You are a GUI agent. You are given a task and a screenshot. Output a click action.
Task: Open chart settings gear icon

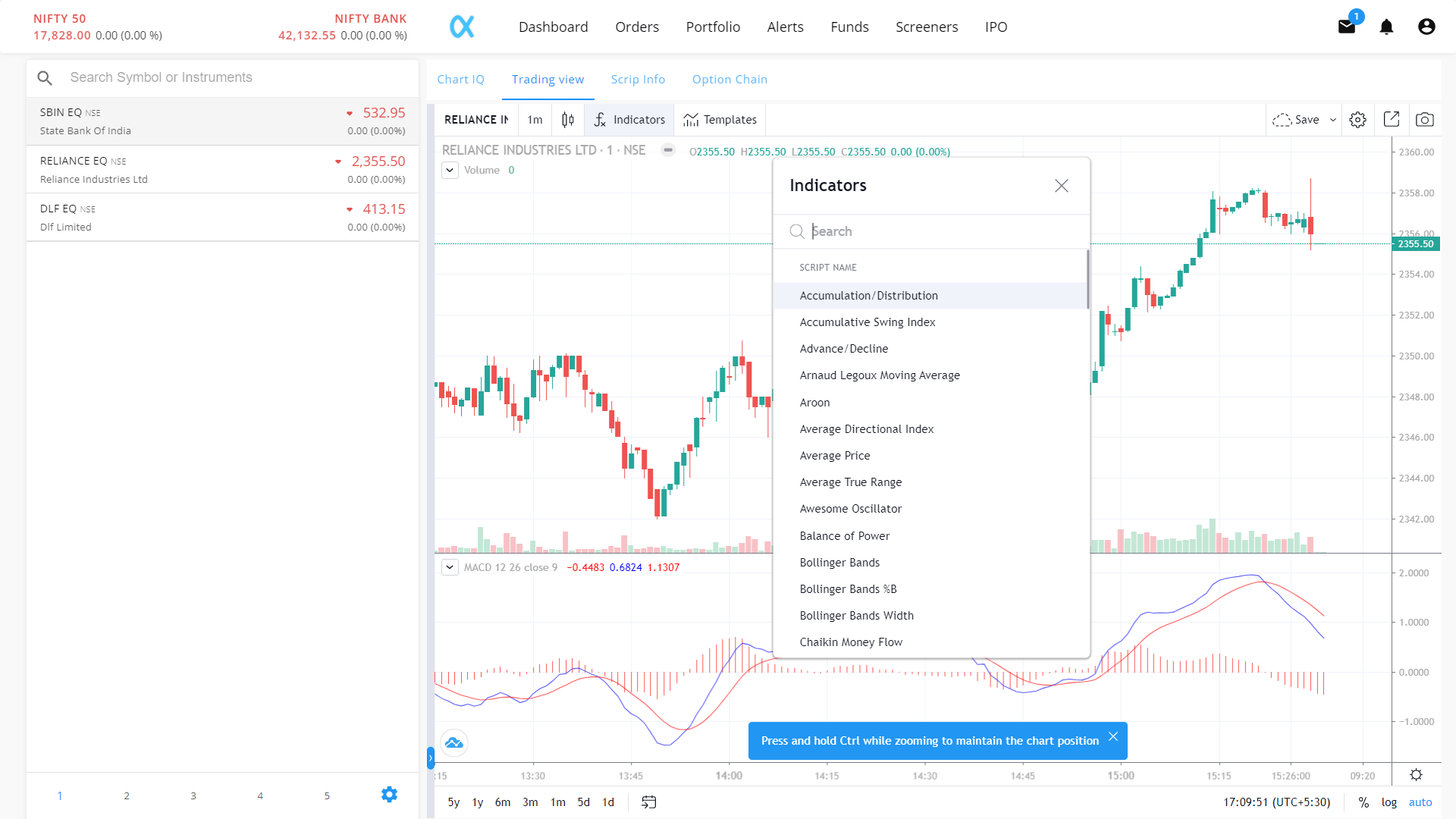[1357, 119]
